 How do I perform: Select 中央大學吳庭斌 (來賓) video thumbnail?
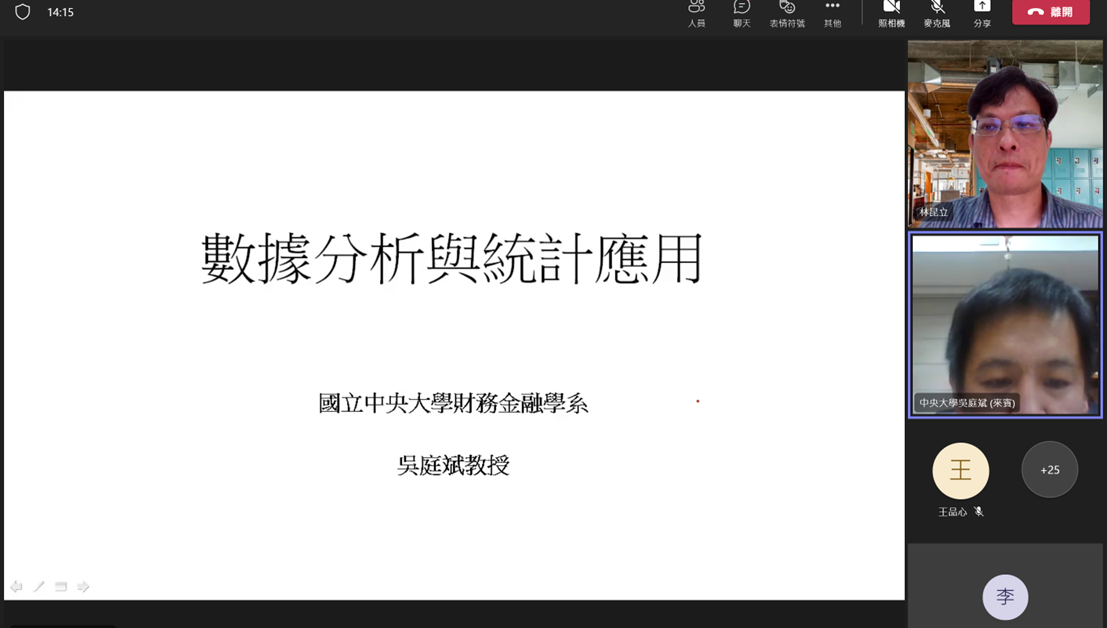tap(1005, 325)
